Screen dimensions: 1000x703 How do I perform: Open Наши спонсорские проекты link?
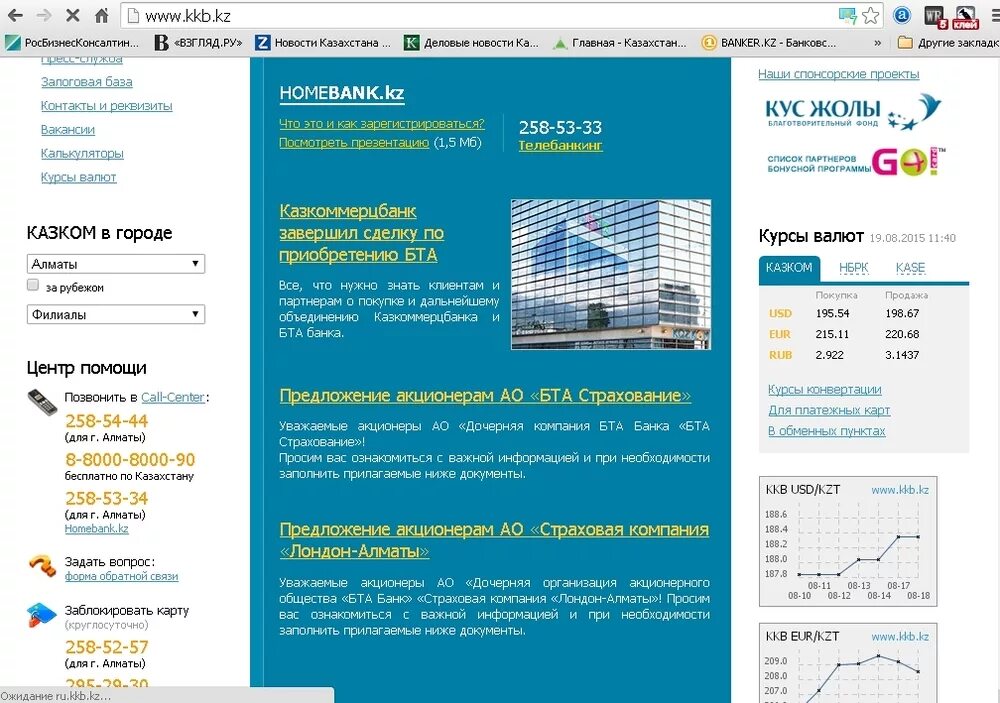(839, 74)
